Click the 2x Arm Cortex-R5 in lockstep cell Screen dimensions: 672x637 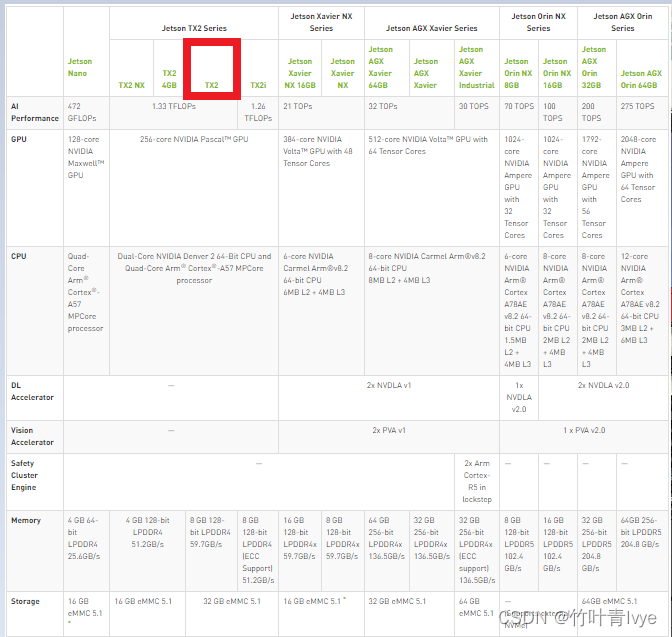[x=477, y=481]
